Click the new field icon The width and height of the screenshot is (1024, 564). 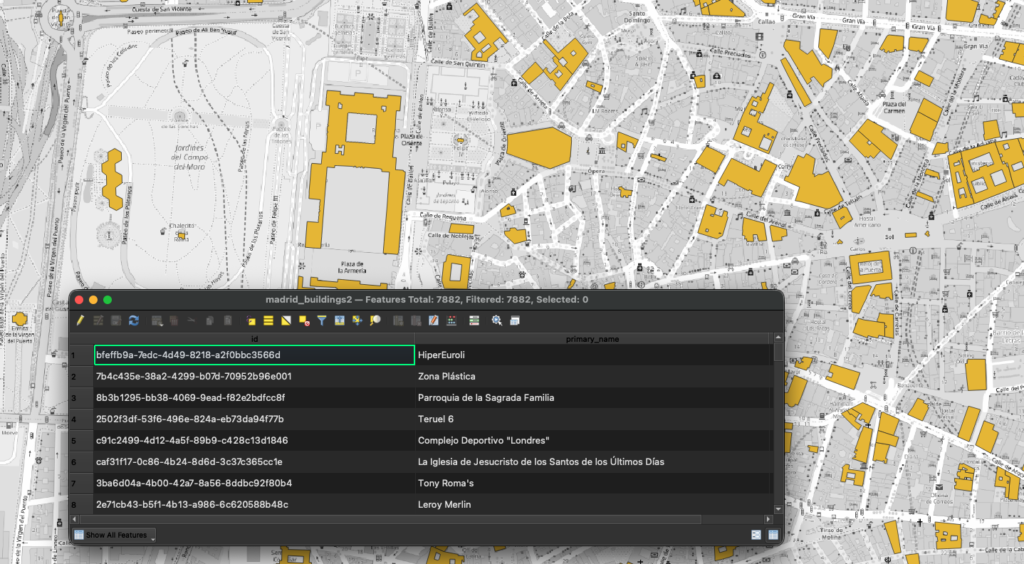click(x=398, y=321)
